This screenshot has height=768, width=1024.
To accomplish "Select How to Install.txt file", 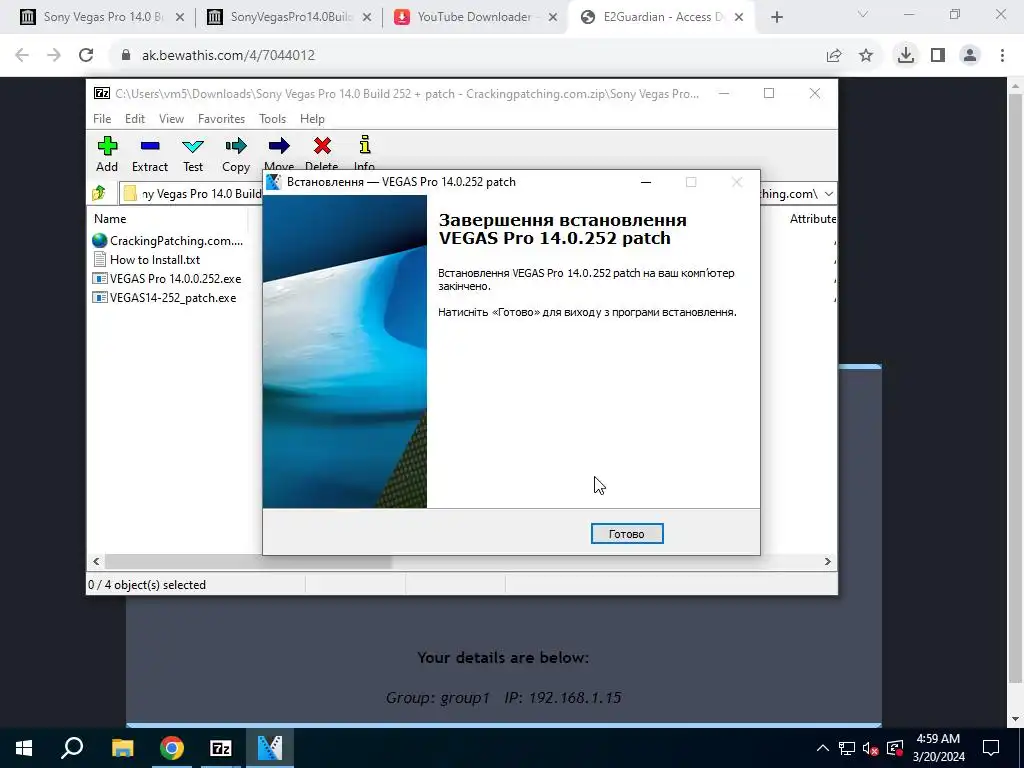I will 146,259.
